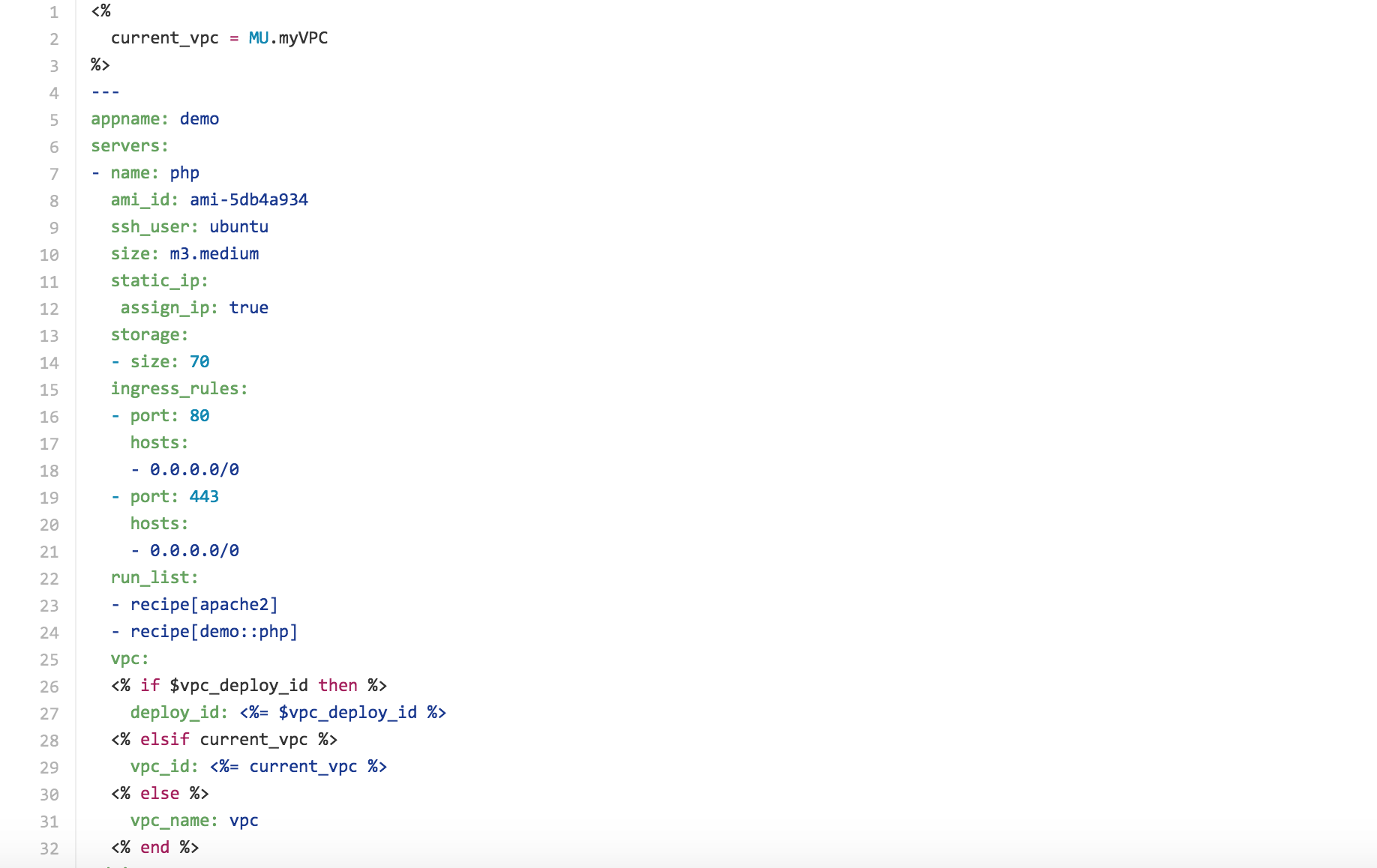The width and height of the screenshot is (1377, 868).
Task: Click the 'recipe[apache2]' entry
Action: 204,605
